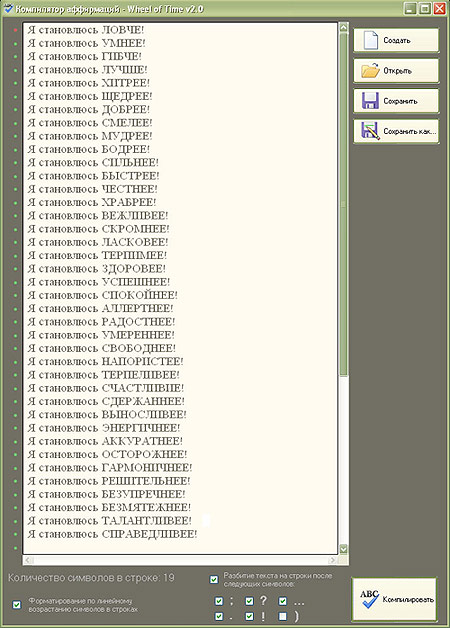Viewport: 450px width, 628px height.
Task: Click line 'Я становлюсь ДОБРЕЕ!'
Action: coord(88,109)
